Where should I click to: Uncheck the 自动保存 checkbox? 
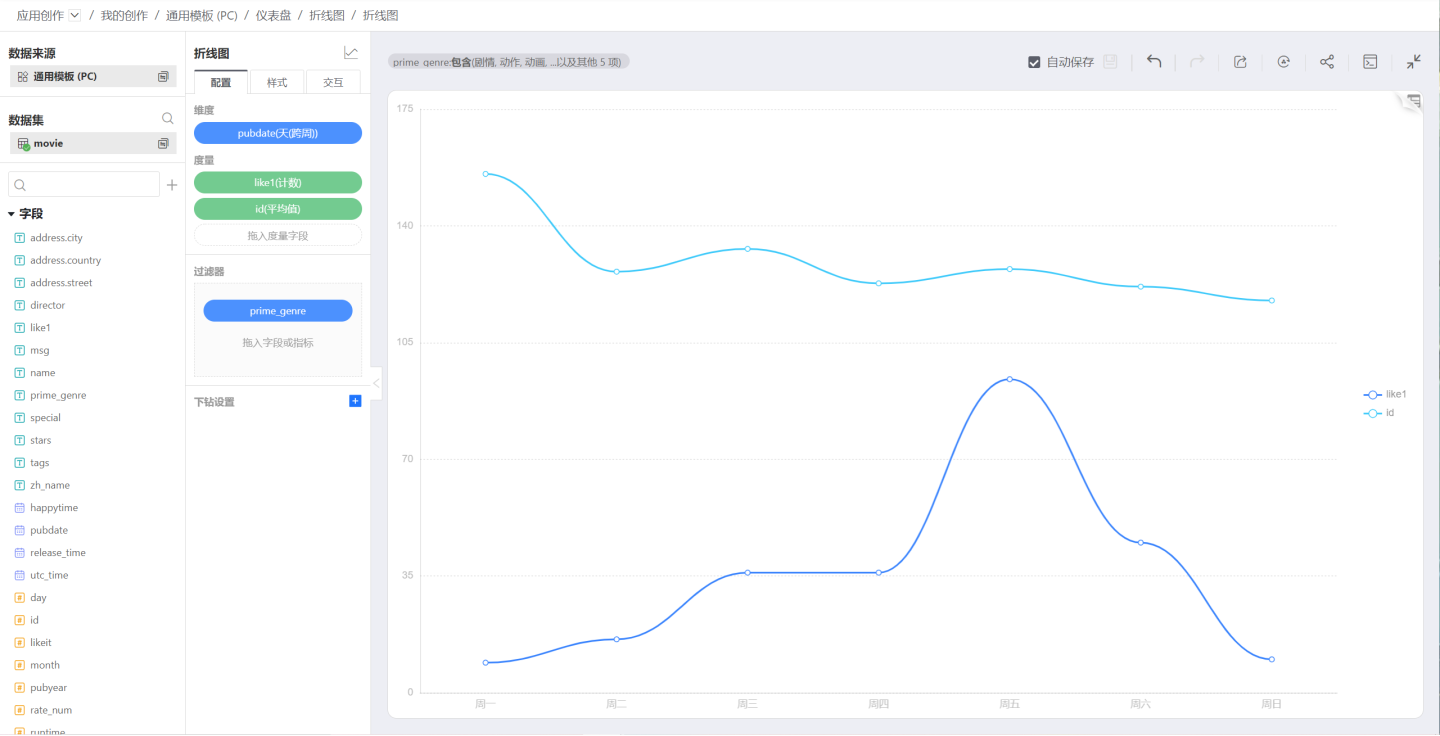coord(1035,62)
